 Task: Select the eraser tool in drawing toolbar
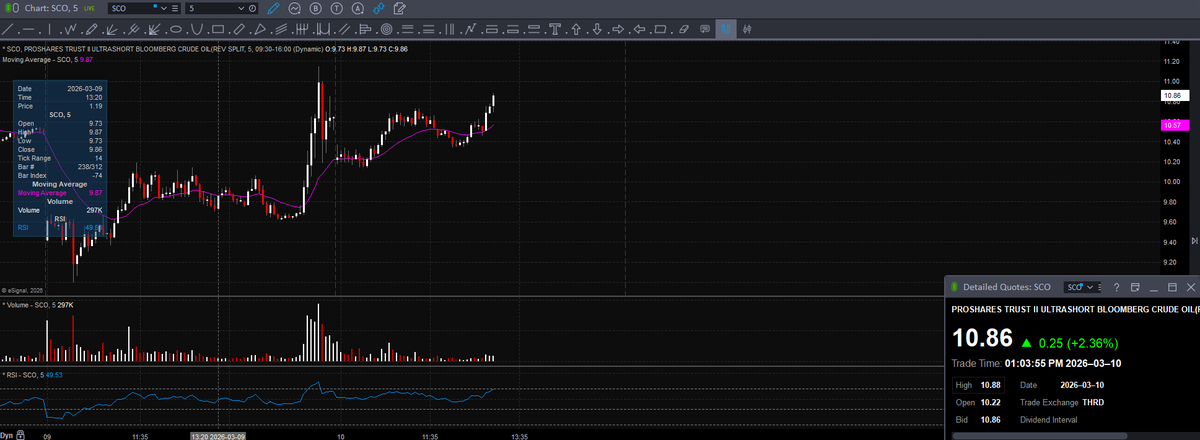(682, 29)
